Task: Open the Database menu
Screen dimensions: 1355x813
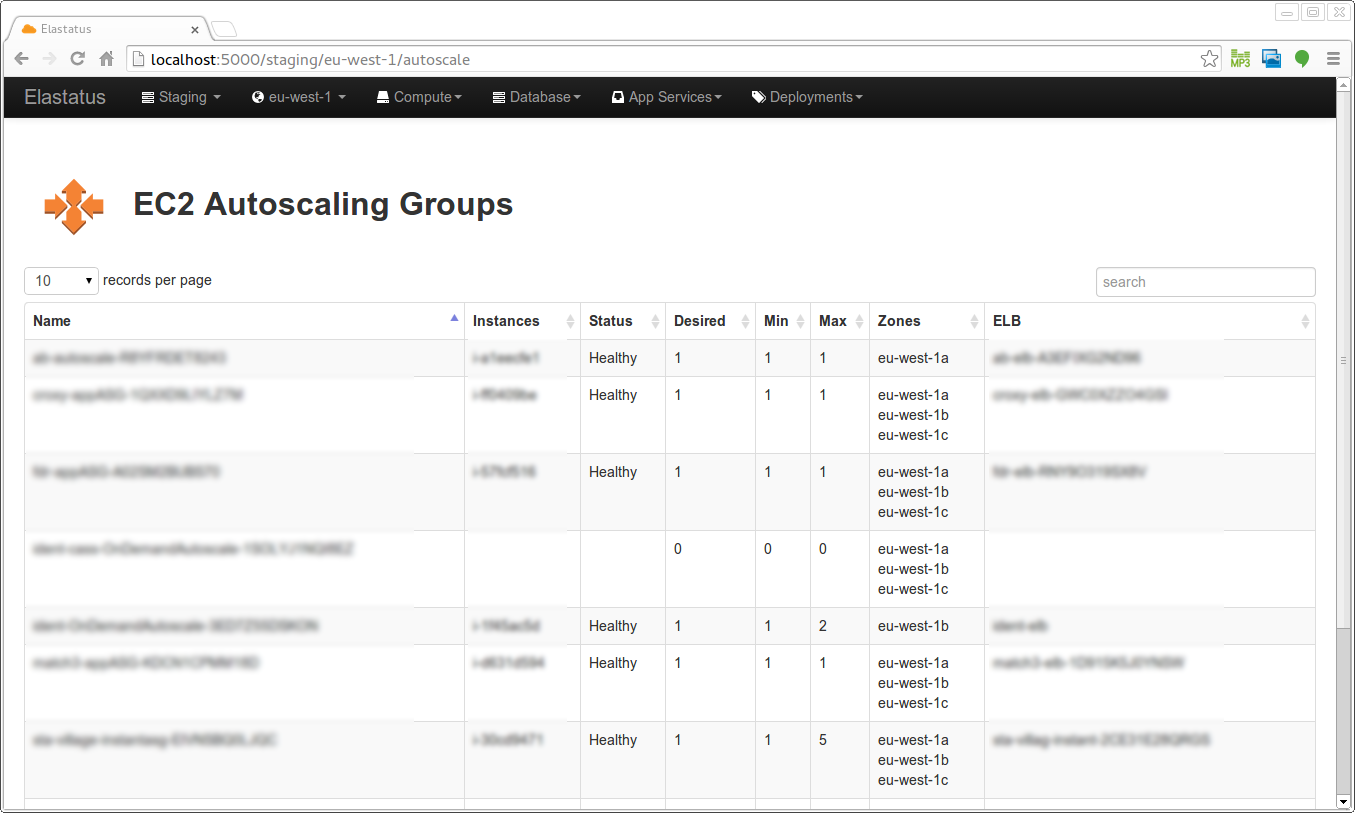Action: click(x=537, y=97)
